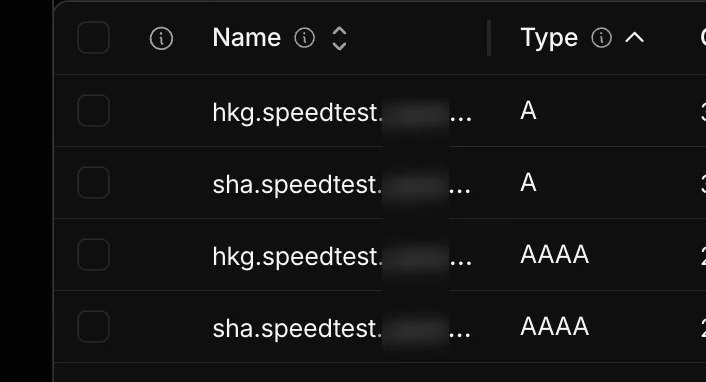The height and width of the screenshot is (382, 706).
Task: Click the info icon beside the Name header
Action: pyautogui.click(x=304, y=38)
